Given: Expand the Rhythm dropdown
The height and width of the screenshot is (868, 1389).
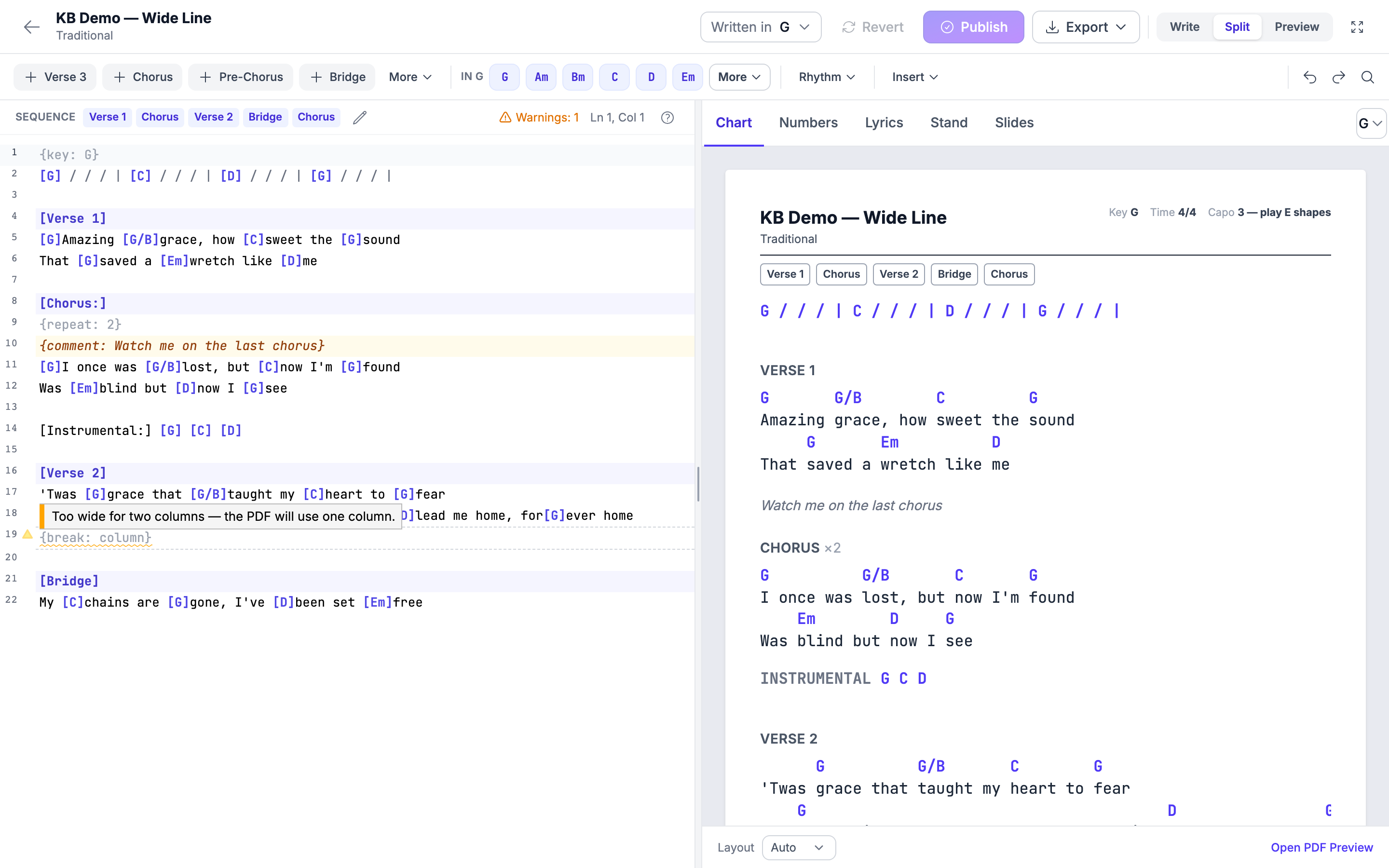Looking at the screenshot, I should (827, 77).
